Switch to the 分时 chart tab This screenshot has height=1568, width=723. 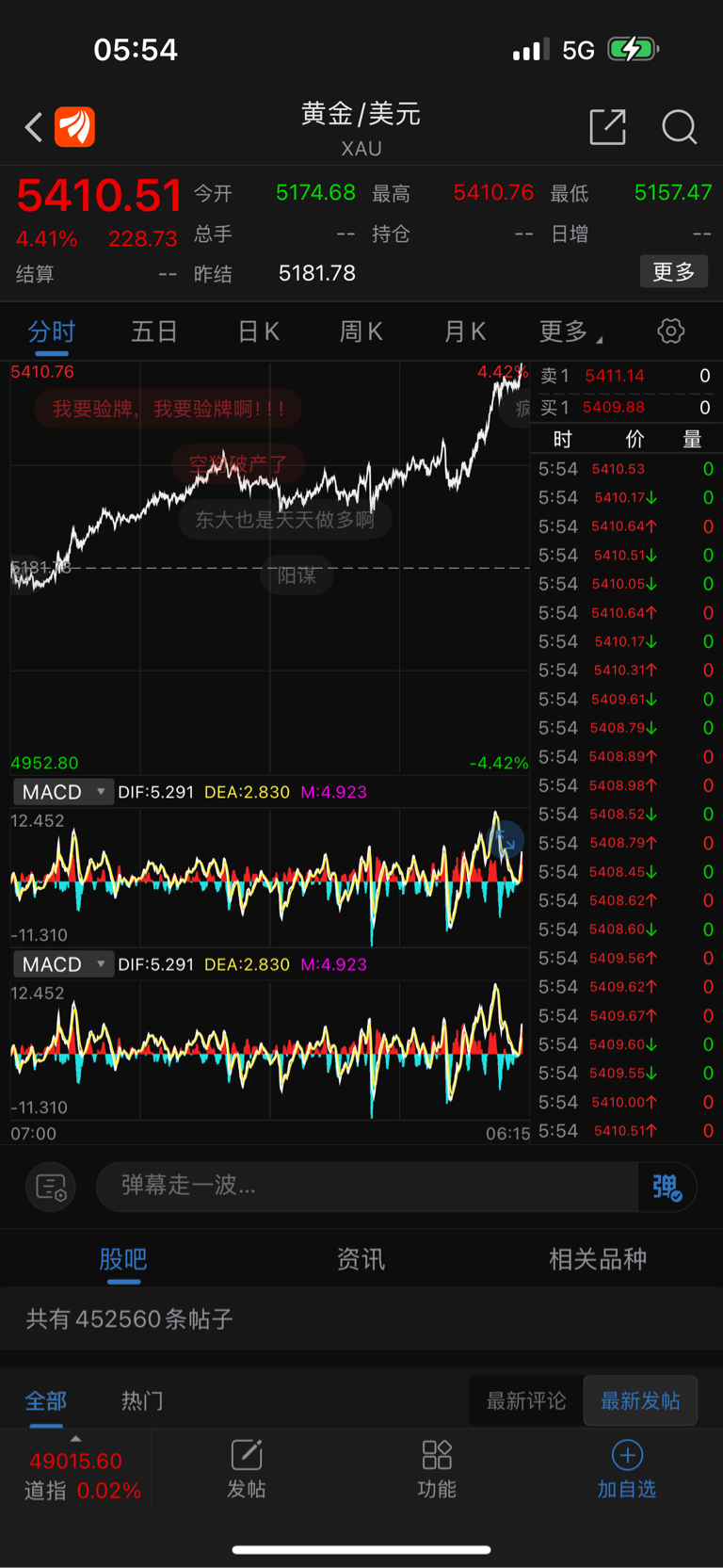[51, 331]
